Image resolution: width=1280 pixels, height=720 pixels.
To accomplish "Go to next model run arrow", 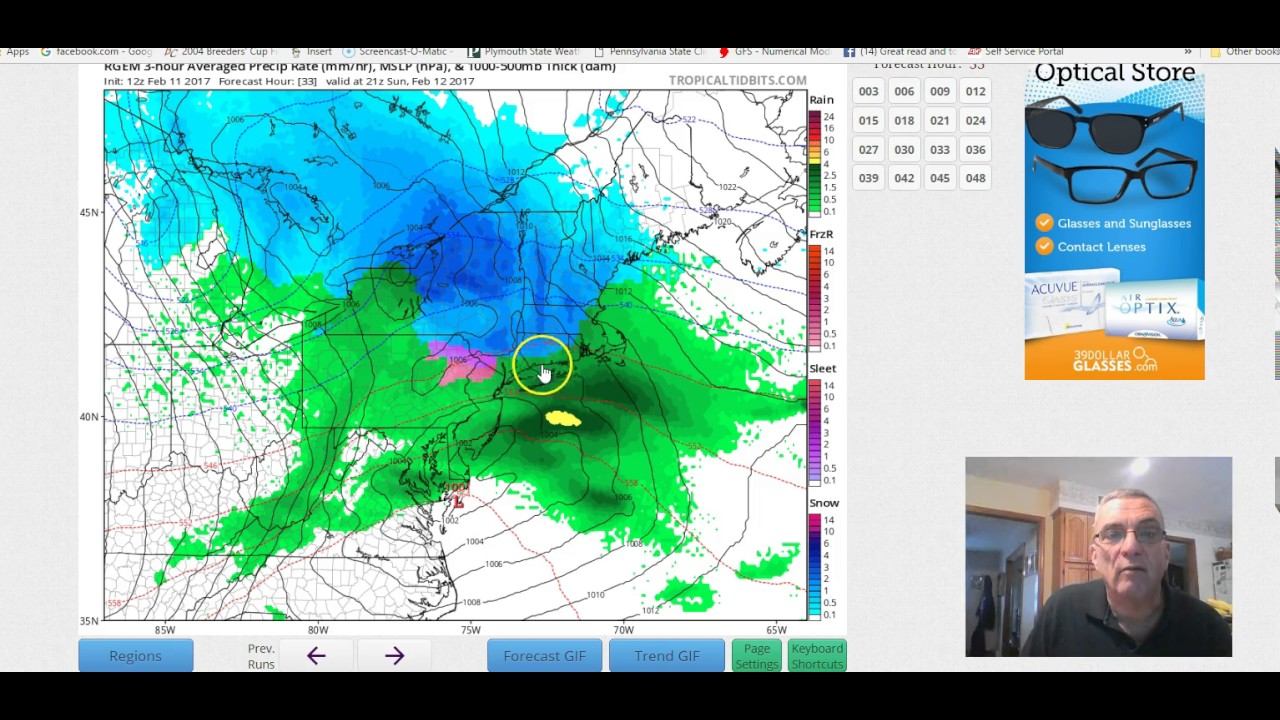I will click(394, 656).
